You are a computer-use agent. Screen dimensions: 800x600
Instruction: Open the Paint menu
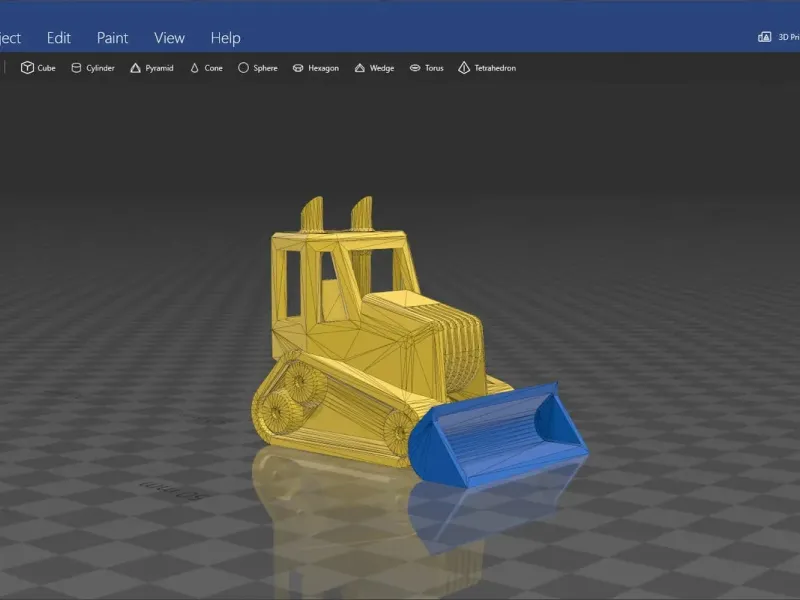pyautogui.click(x=112, y=38)
